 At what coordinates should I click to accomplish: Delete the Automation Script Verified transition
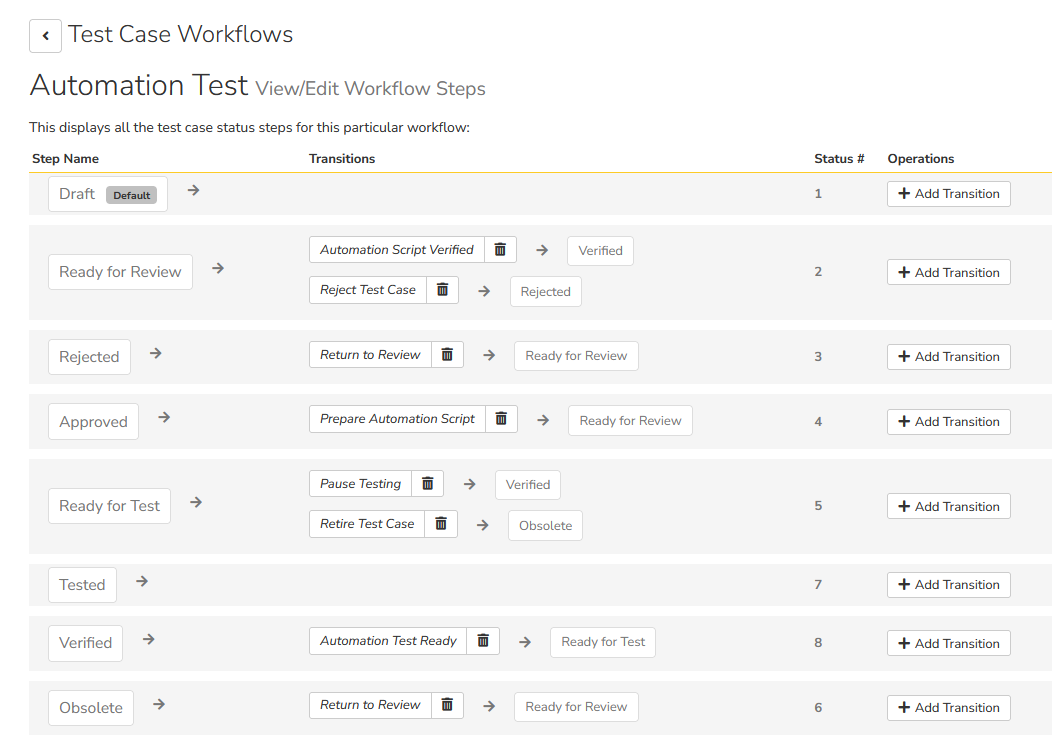500,250
